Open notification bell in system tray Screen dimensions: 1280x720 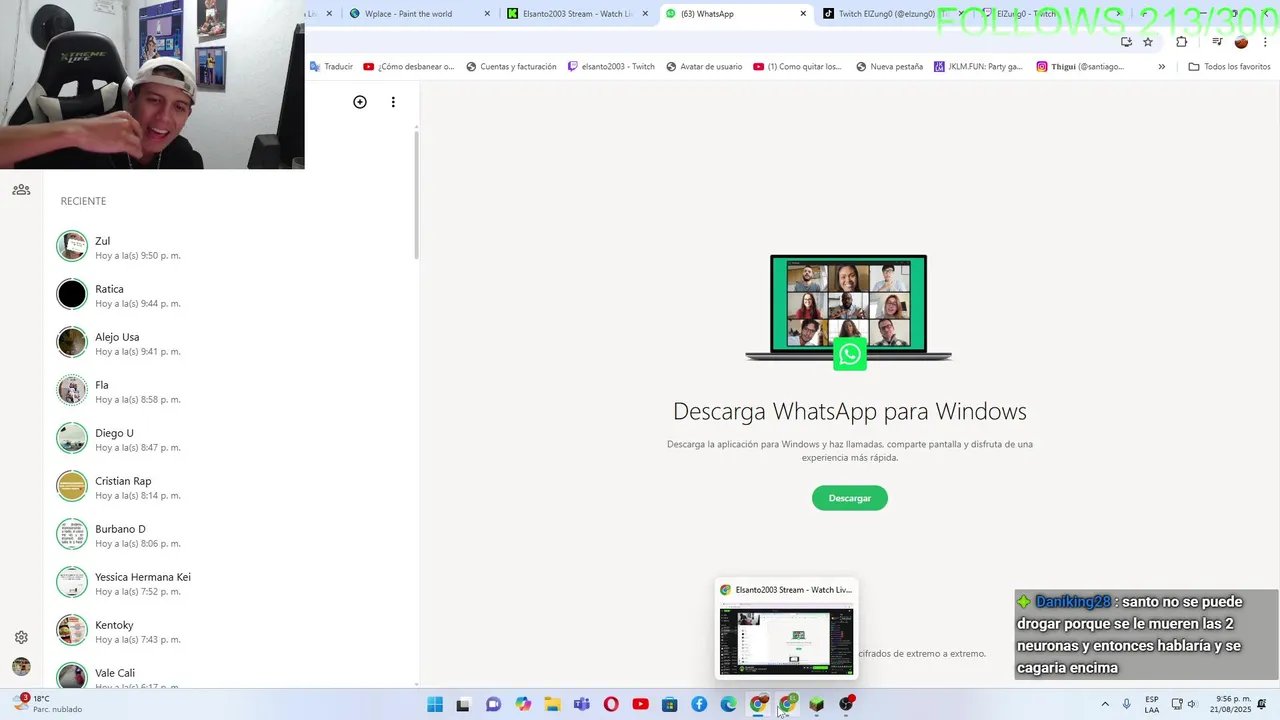tap(1262, 704)
